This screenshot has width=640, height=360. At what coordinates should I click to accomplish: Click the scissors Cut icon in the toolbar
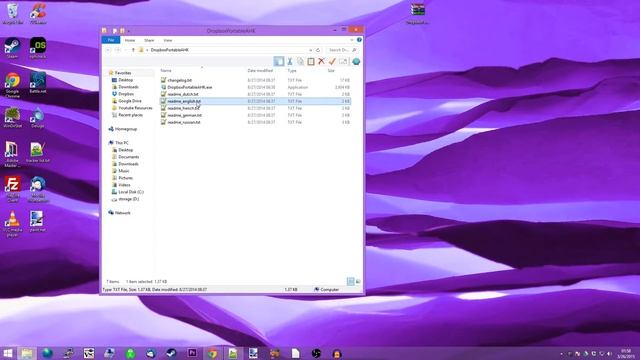tap(289, 62)
